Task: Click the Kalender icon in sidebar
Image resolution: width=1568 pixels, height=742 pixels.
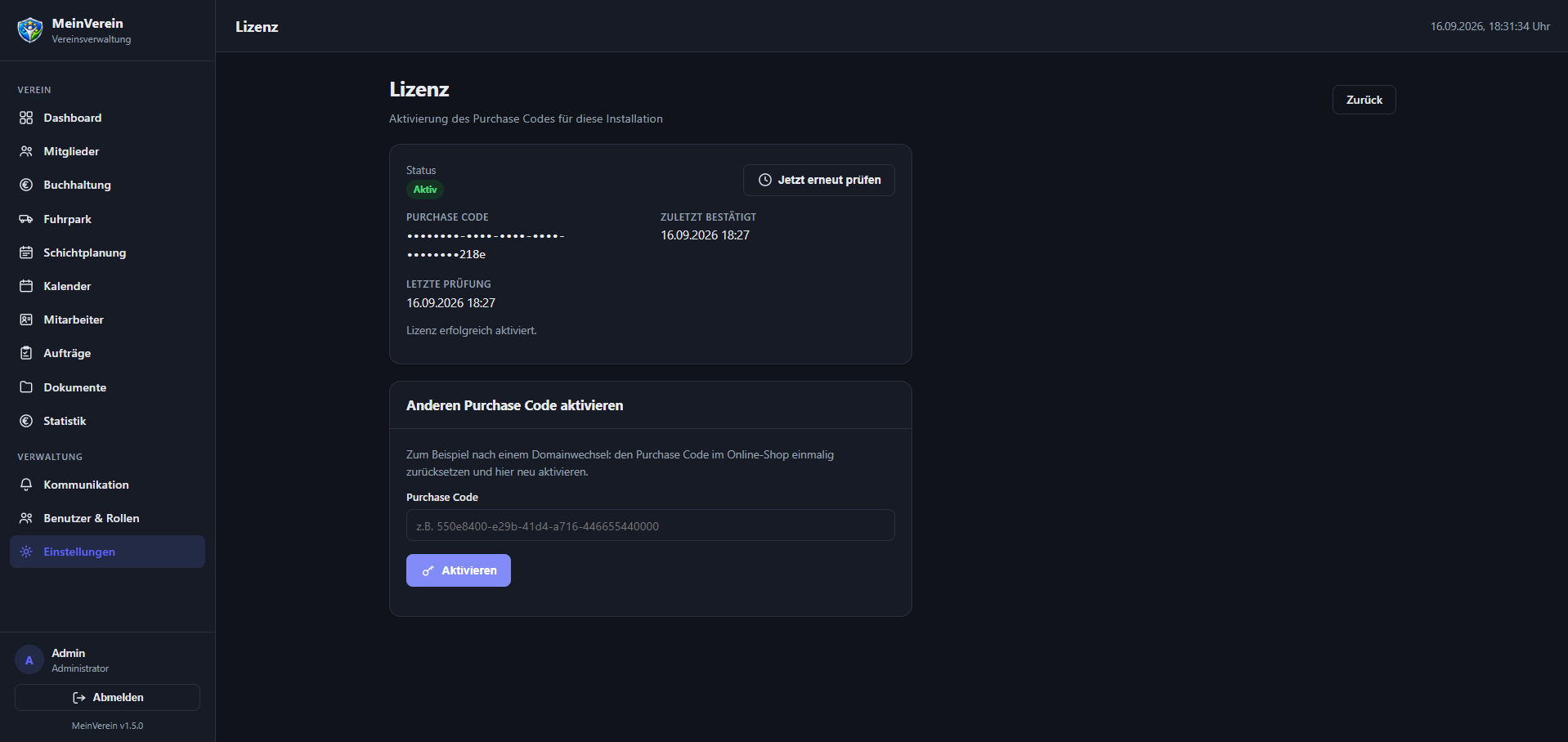Action: coord(26,286)
